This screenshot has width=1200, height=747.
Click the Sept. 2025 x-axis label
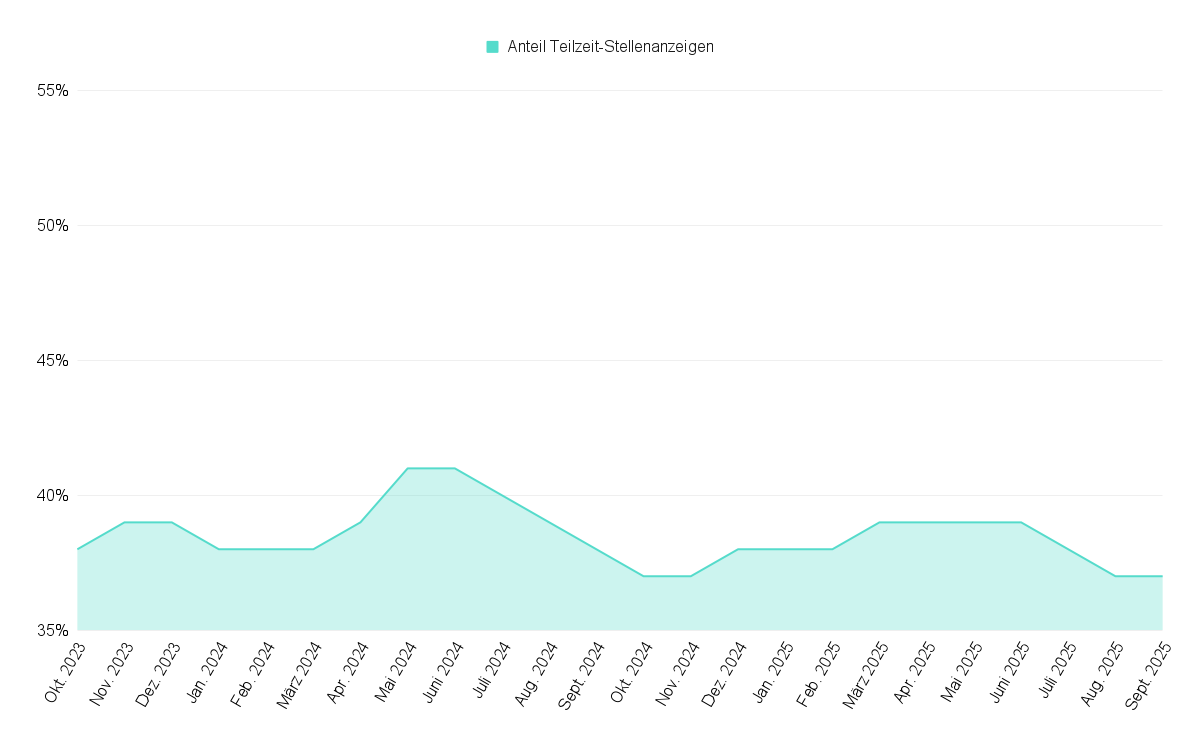tap(1150, 677)
